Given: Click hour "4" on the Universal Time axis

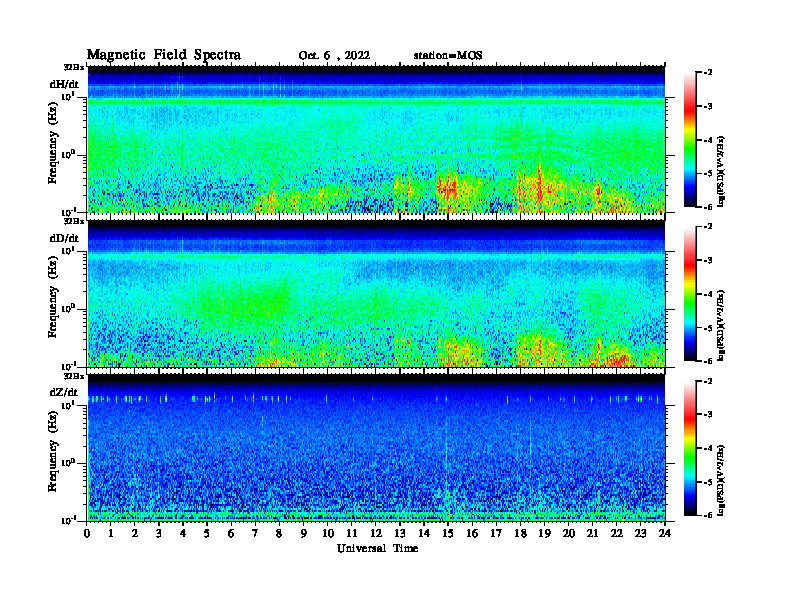Looking at the screenshot, I should click(183, 534).
